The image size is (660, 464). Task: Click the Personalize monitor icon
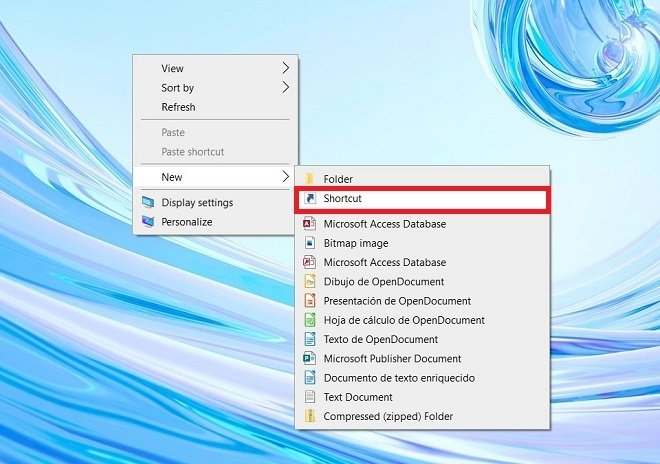pyautogui.click(x=148, y=221)
